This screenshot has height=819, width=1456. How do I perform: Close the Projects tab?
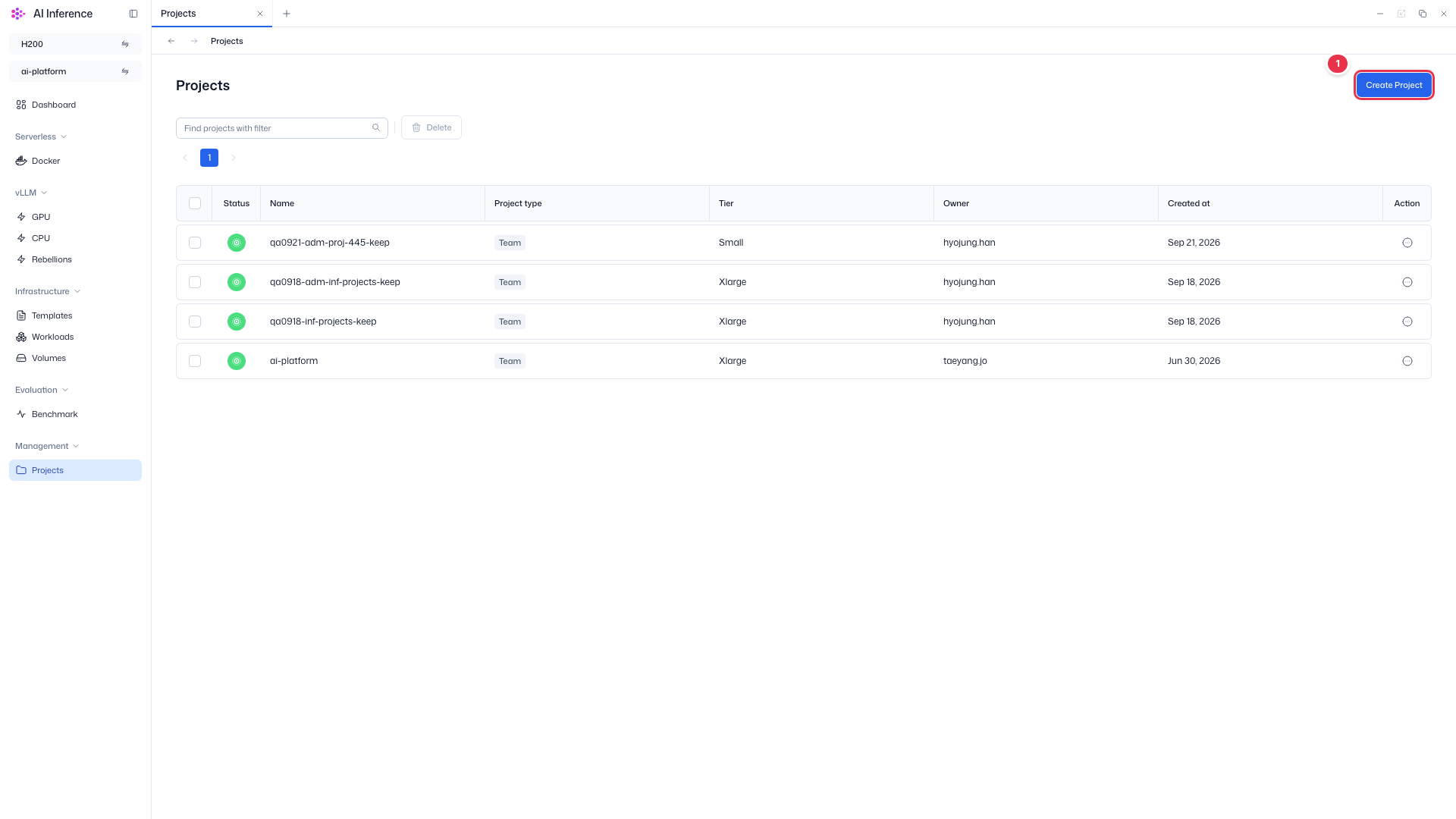[260, 14]
